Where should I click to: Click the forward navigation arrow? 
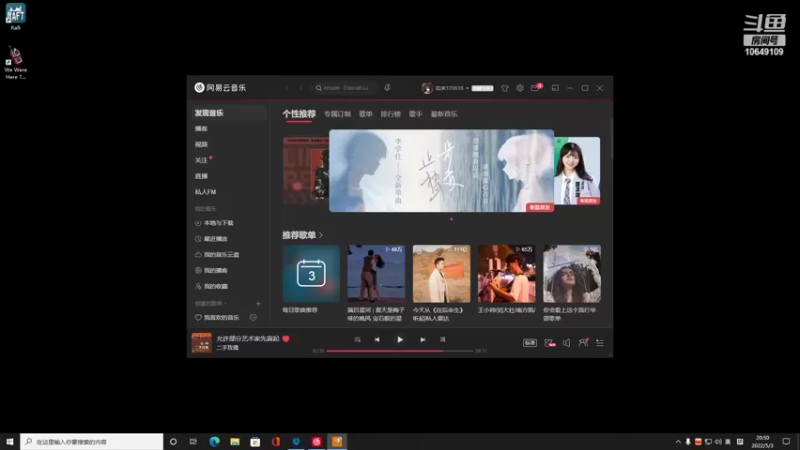pyautogui.click(x=301, y=88)
